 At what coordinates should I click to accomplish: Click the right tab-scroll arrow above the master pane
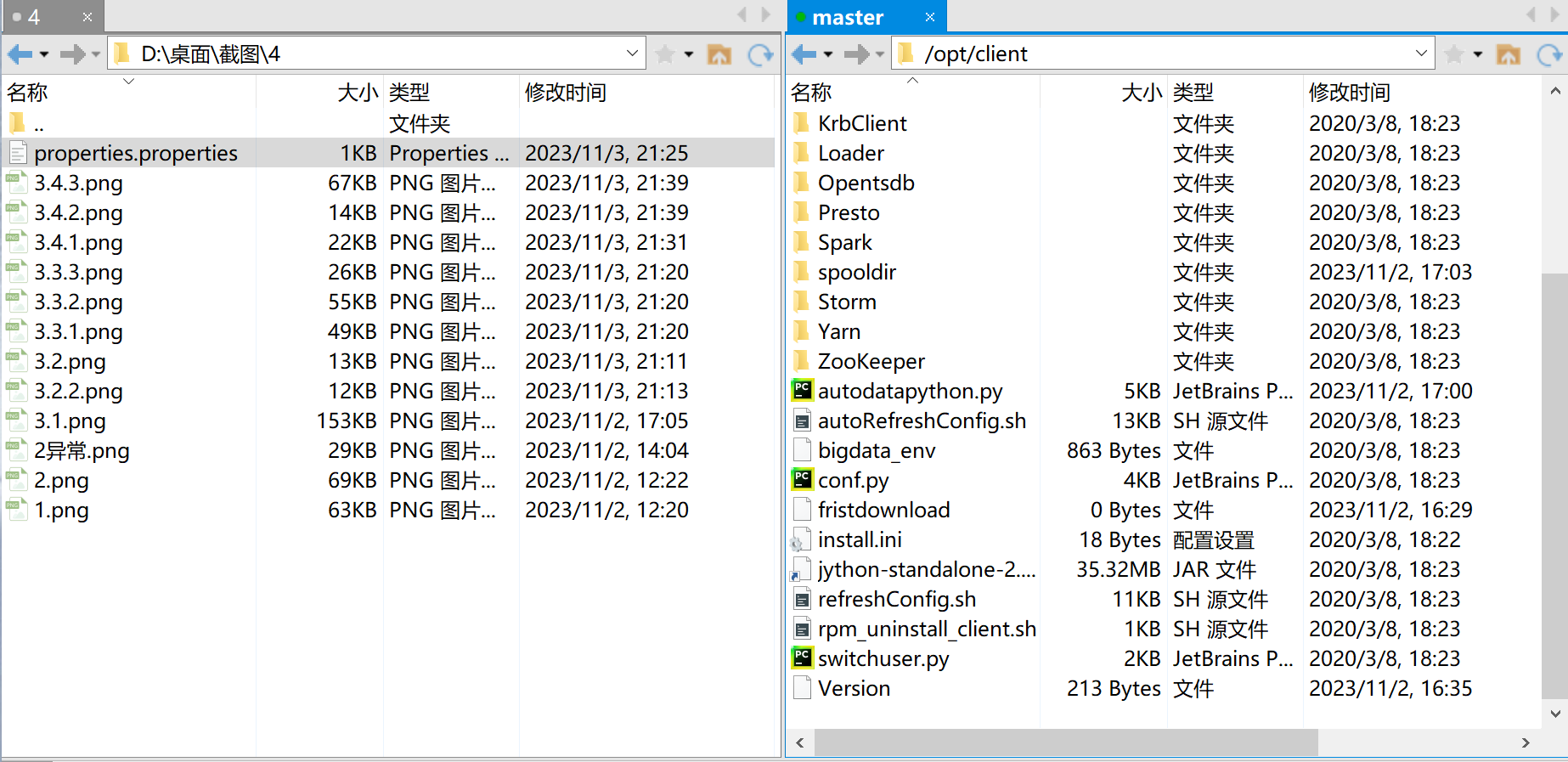click(1554, 14)
